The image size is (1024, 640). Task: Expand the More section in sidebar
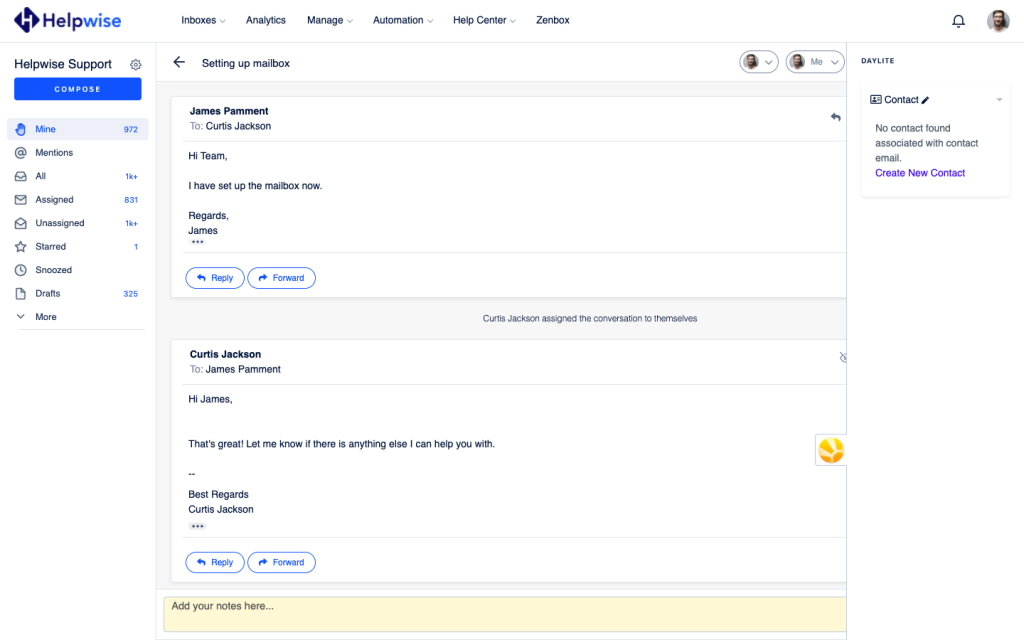click(46, 317)
